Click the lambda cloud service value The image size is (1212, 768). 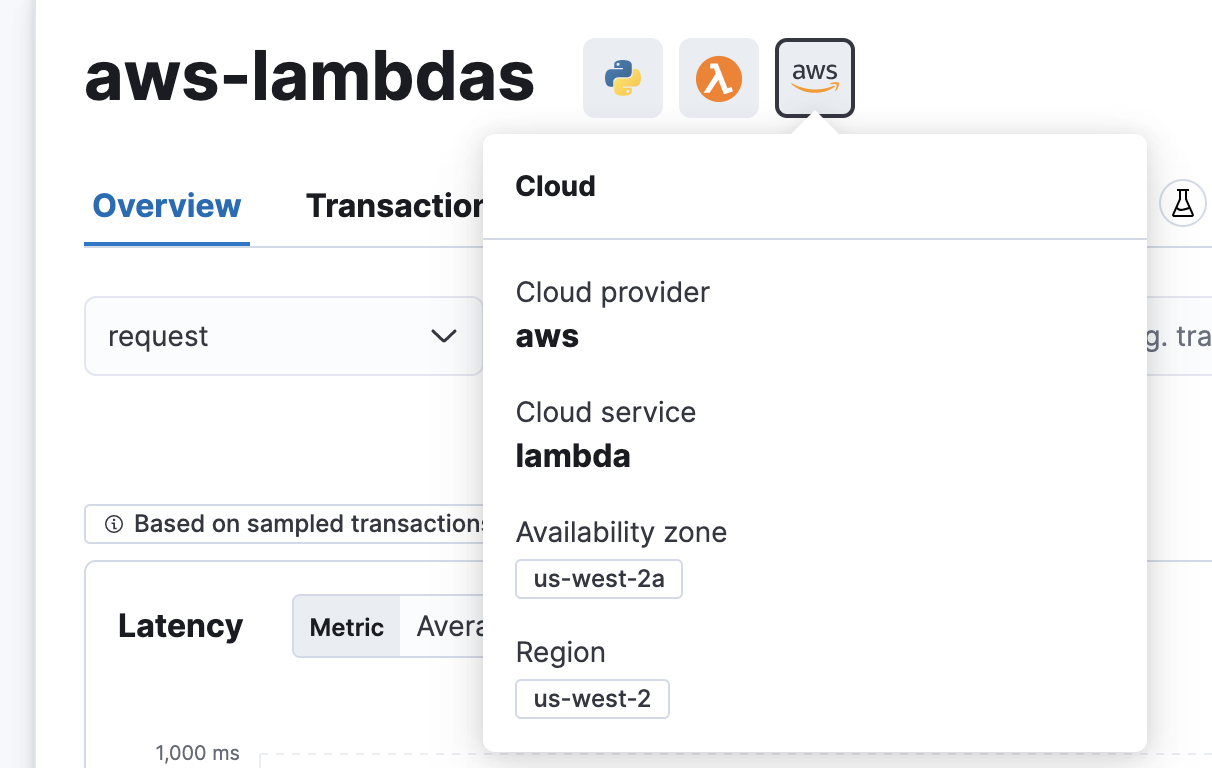[573, 456]
